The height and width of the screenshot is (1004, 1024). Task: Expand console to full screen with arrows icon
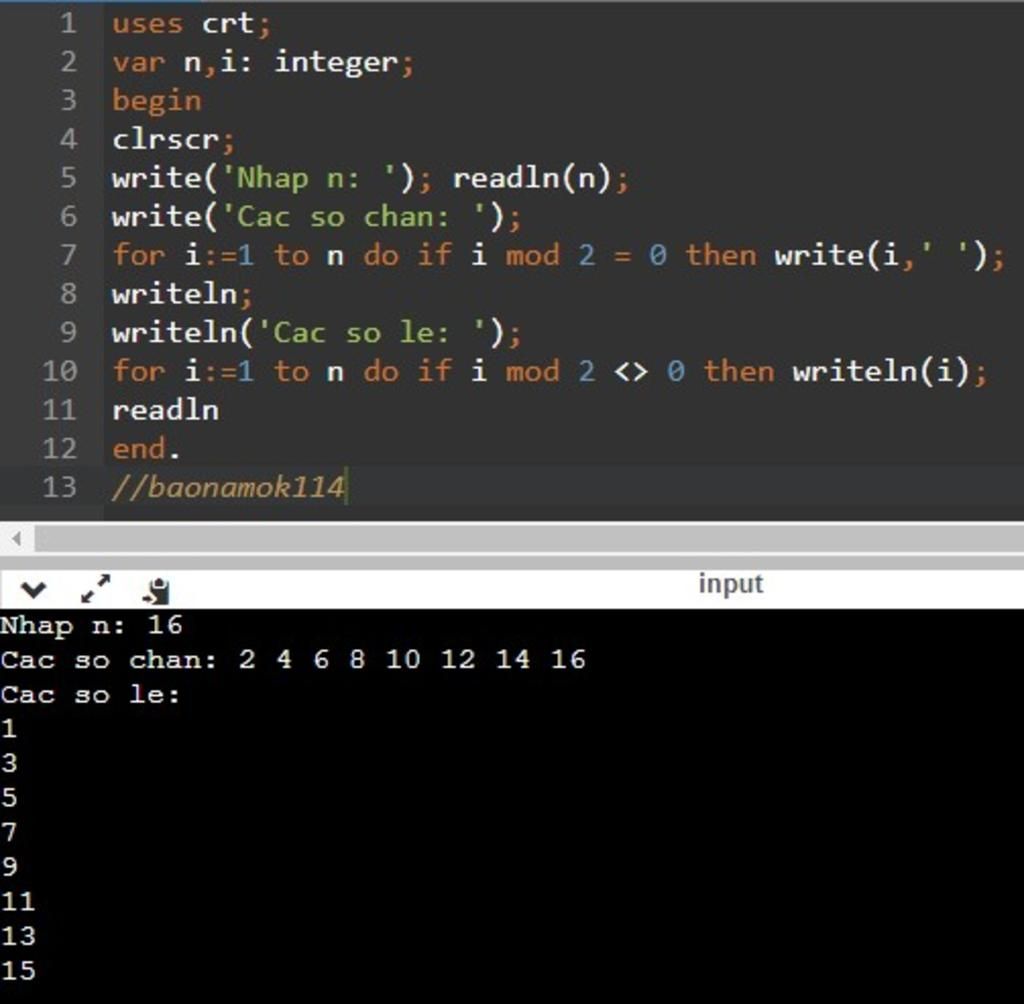pos(95,589)
